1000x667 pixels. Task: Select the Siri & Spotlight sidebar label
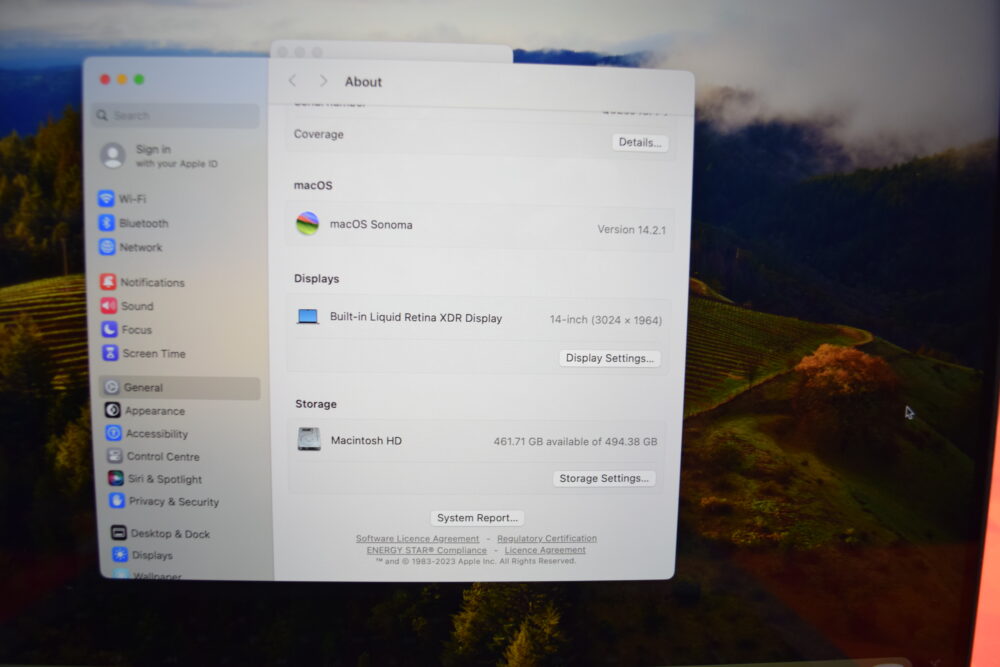(165, 479)
